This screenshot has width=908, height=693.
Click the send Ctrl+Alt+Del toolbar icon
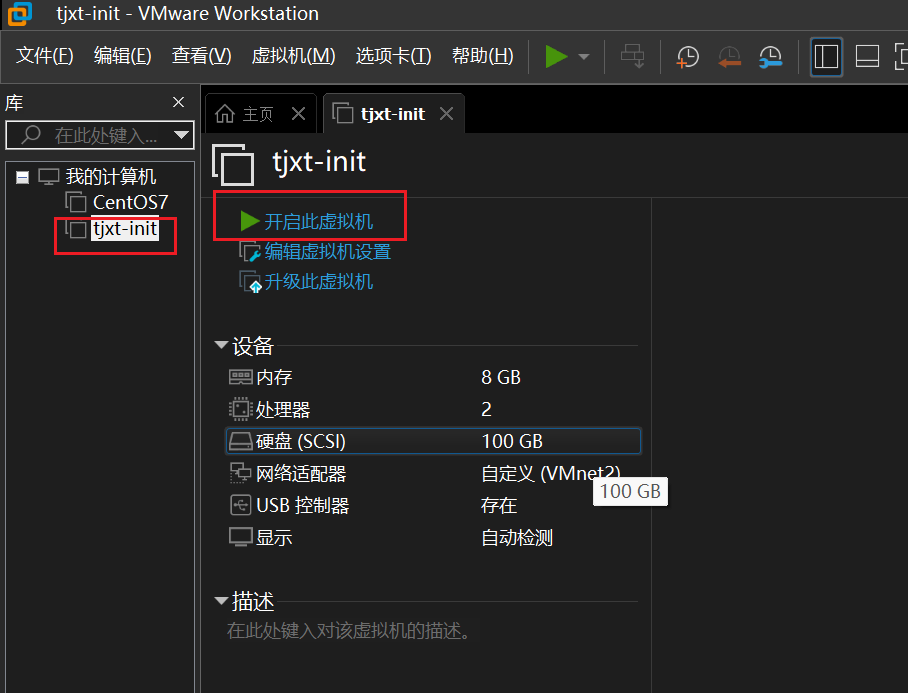(632, 57)
